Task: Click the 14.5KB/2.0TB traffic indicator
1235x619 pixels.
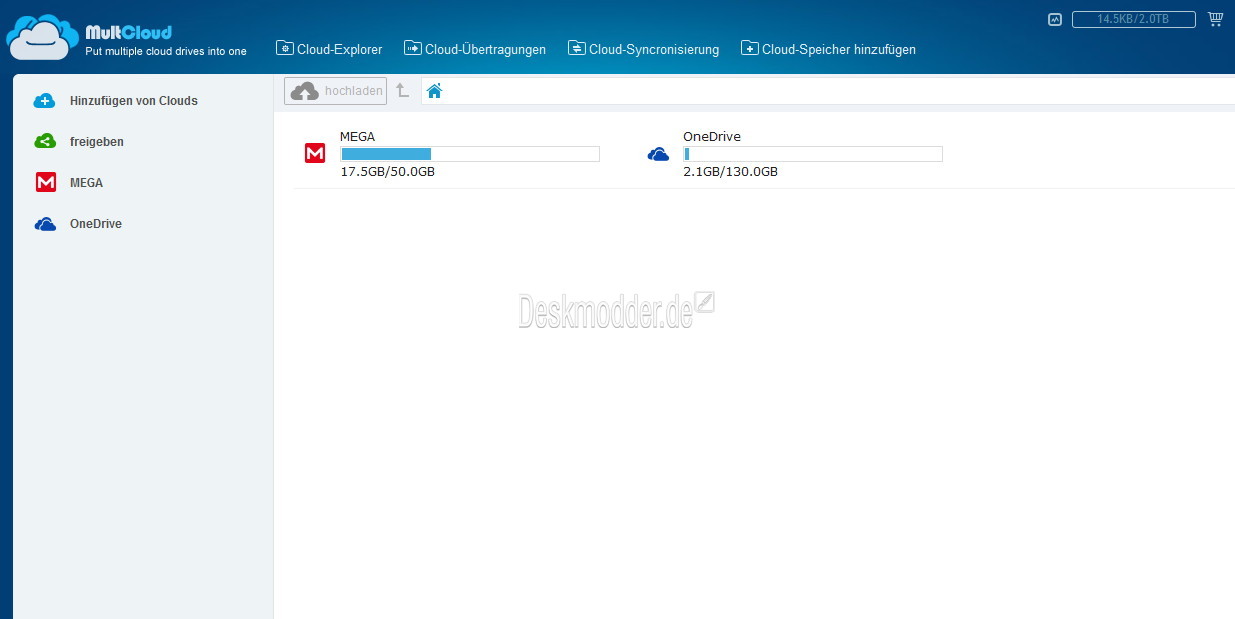Action: [x=1133, y=19]
